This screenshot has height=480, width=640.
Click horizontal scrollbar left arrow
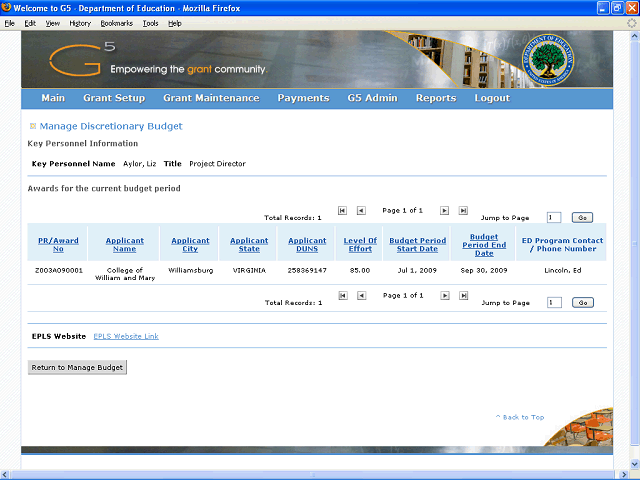pos(5,475)
